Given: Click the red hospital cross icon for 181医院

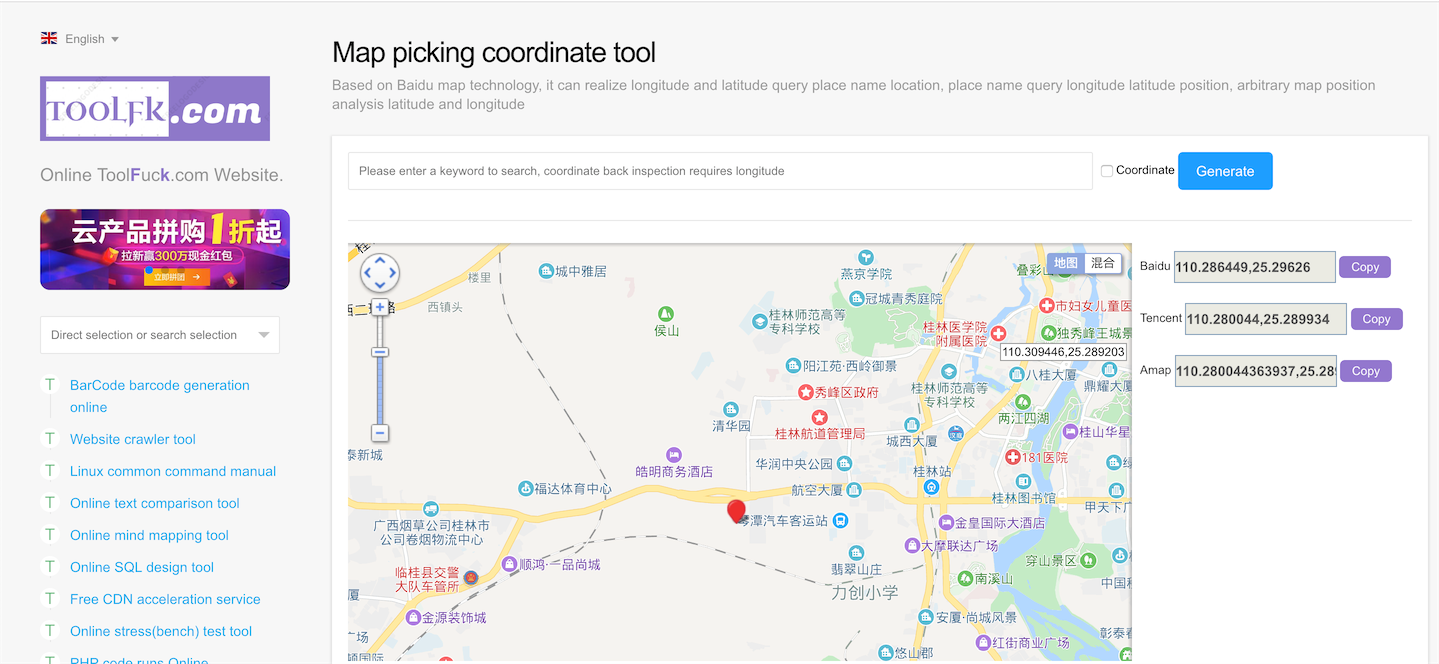Looking at the screenshot, I should (x=1013, y=456).
